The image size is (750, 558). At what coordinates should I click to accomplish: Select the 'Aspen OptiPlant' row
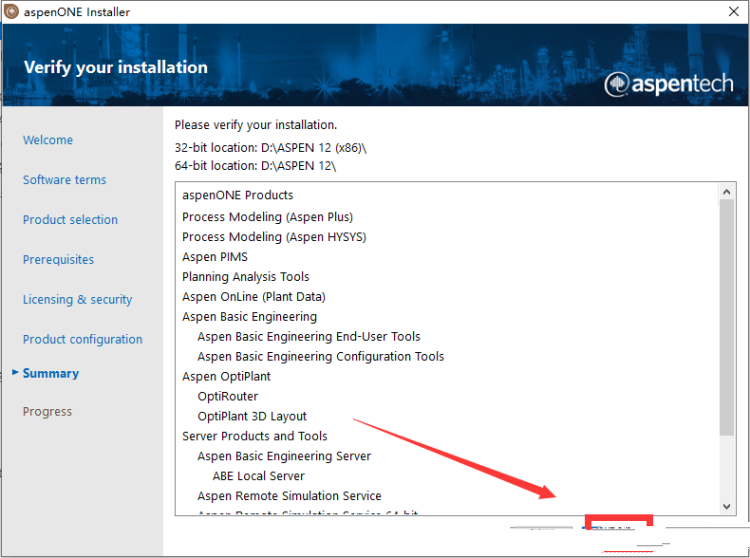click(x=226, y=377)
